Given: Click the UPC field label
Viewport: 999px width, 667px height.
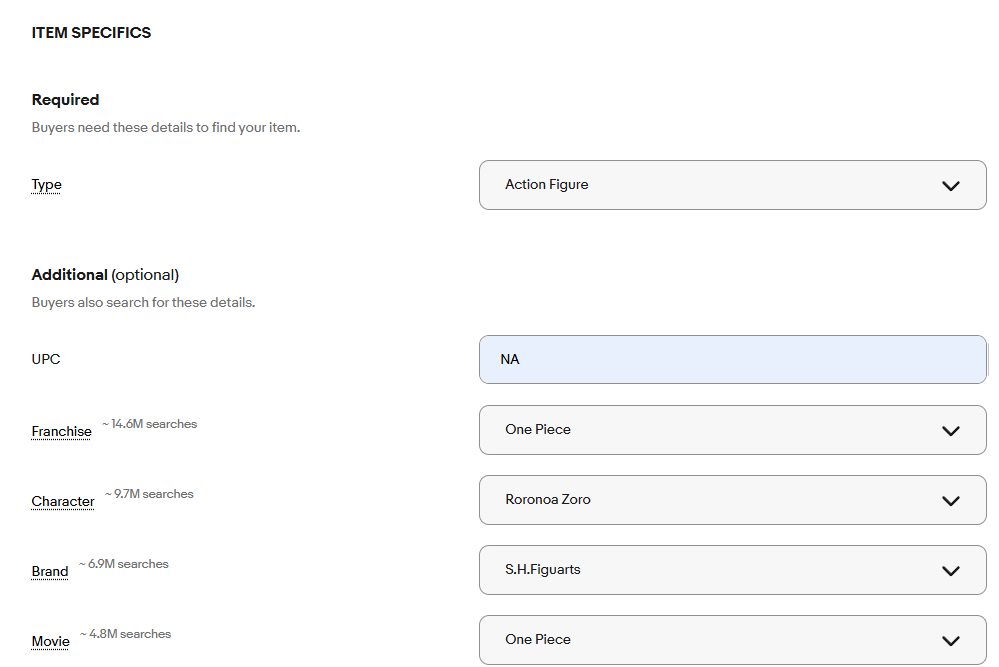Looking at the screenshot, I should point(46,359).
